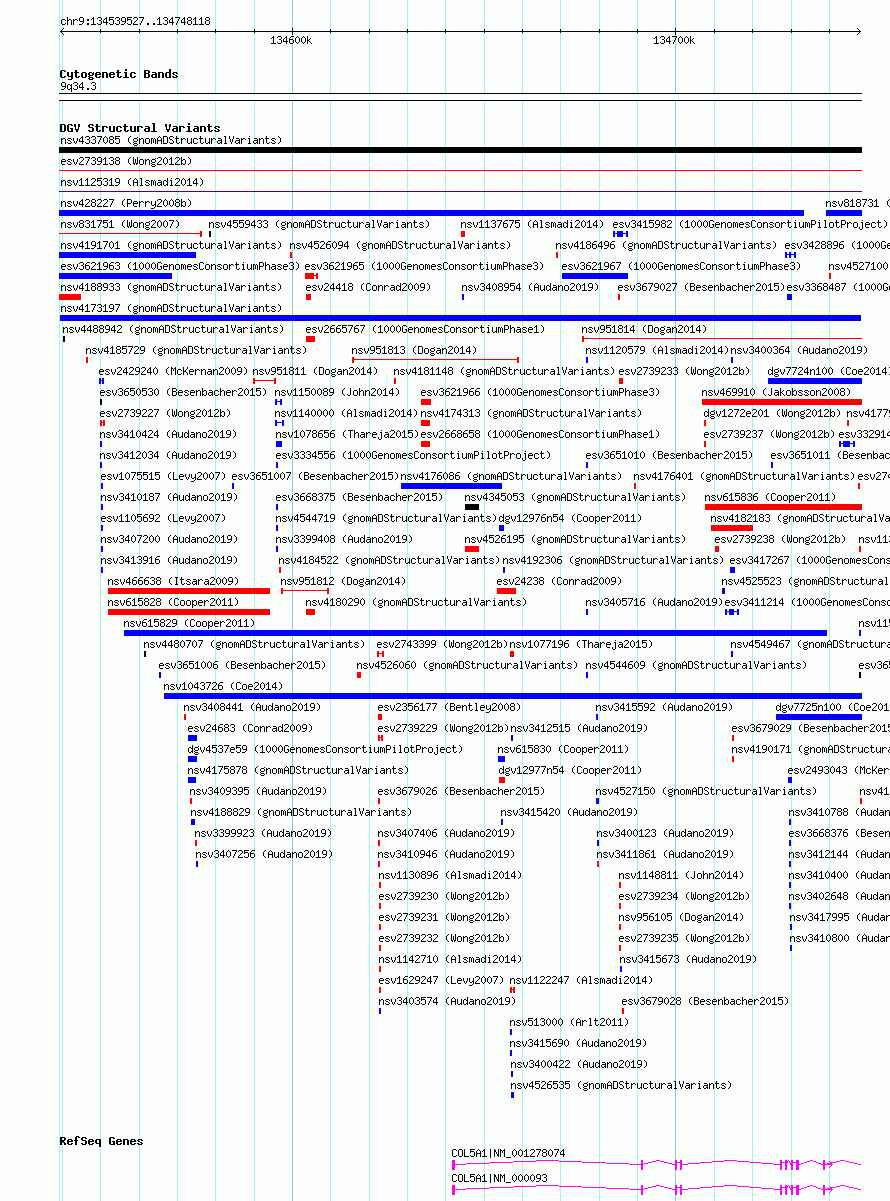Select the COL5A1|NM_000093 gene label
Image resolution: width=890 pixels, height=1201 pixels.
[x=499, y=1178]
